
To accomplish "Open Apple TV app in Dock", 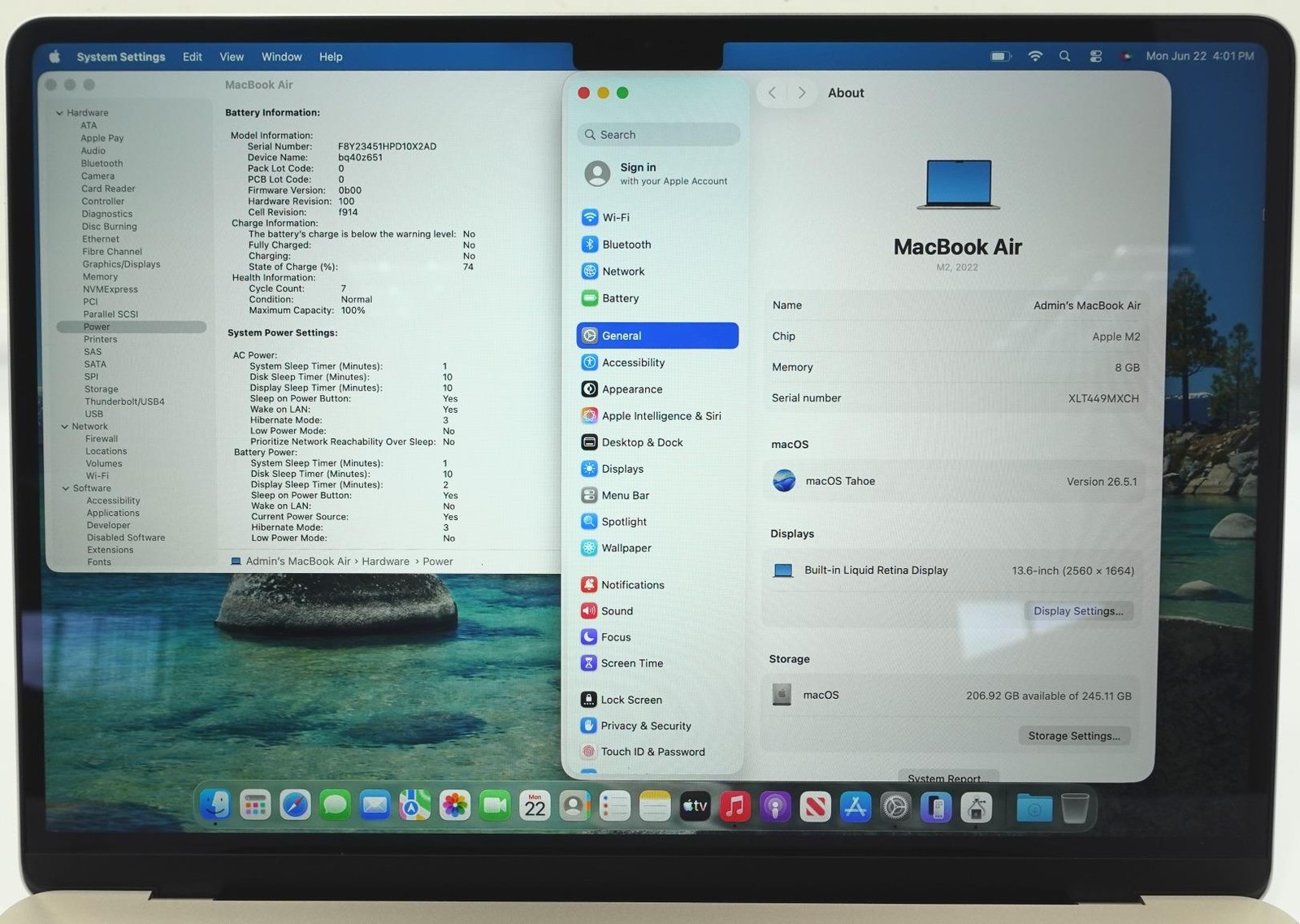I will [695, 806].
